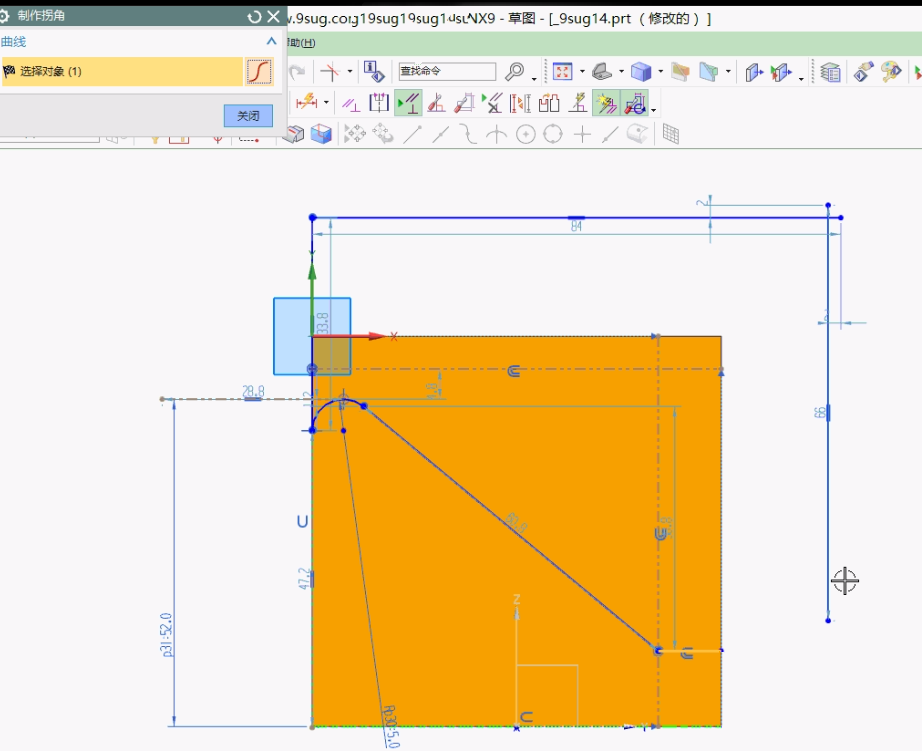
Task: Toggle the Existing Point snap
Action: (582, 135)
